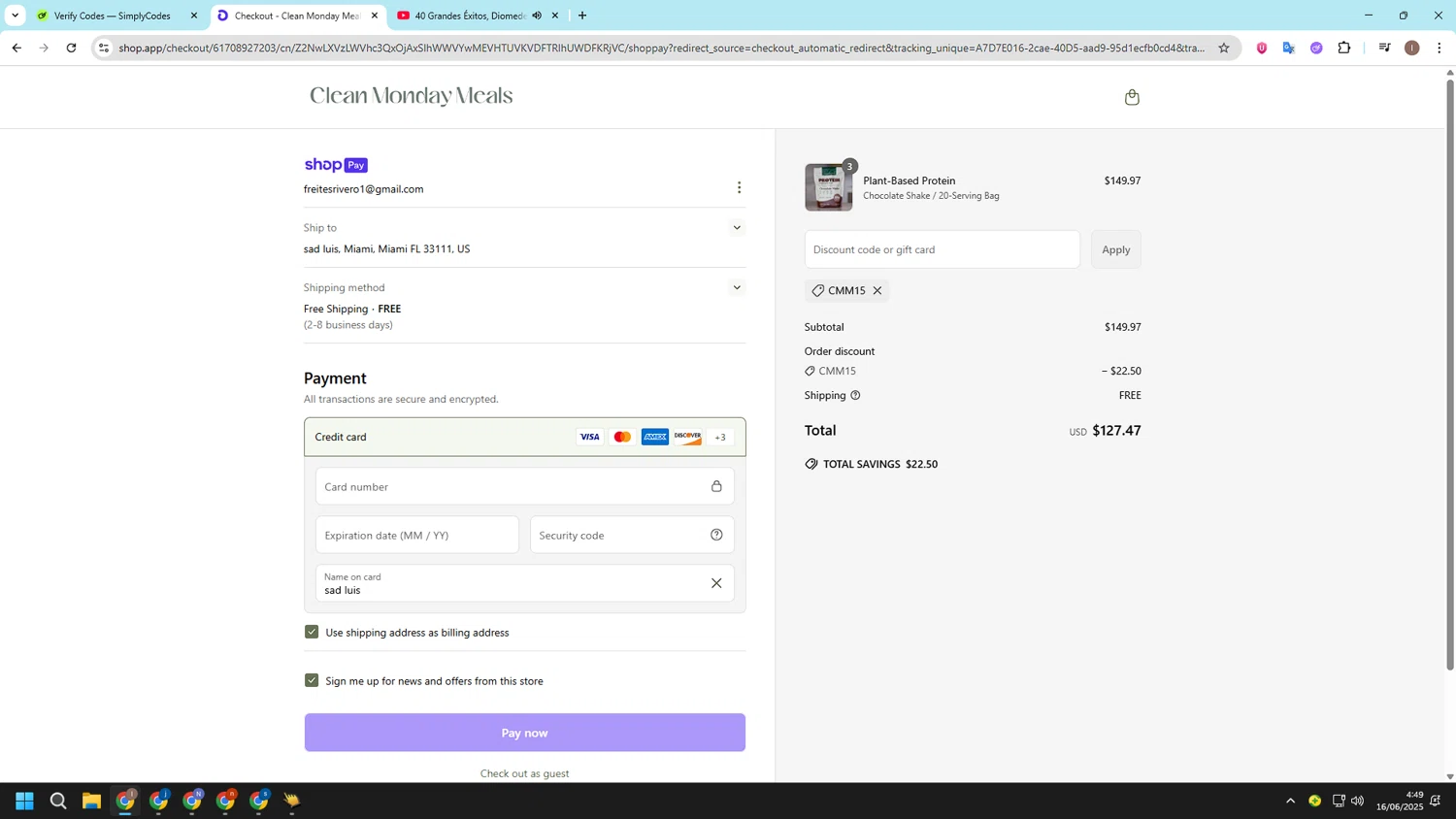Click the card number lock icon
1456x819 pixels.
pos(716,486)
